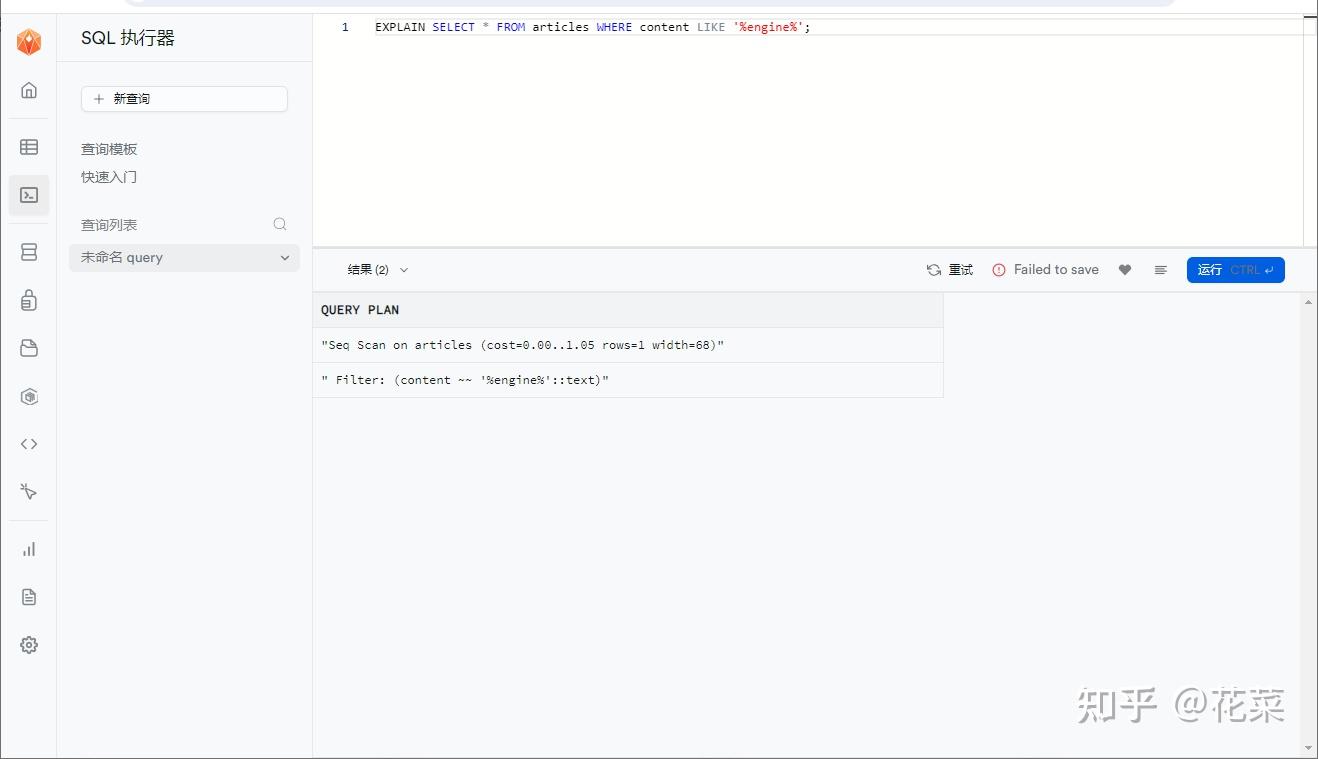This screenshot has width=1318, height=759.
Task: Click the search icon next to 查询列表
Action: click(280, 224)
